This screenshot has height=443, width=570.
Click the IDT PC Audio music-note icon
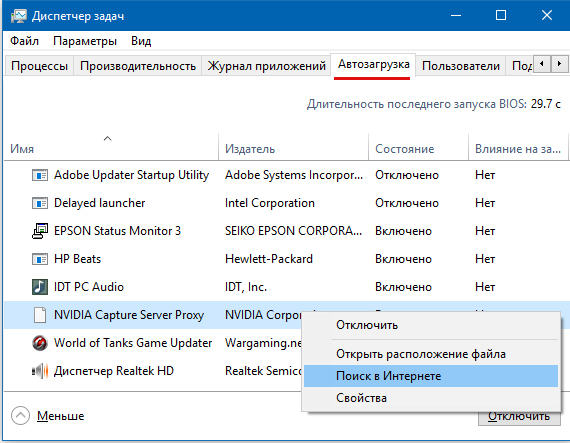[40, 287]
